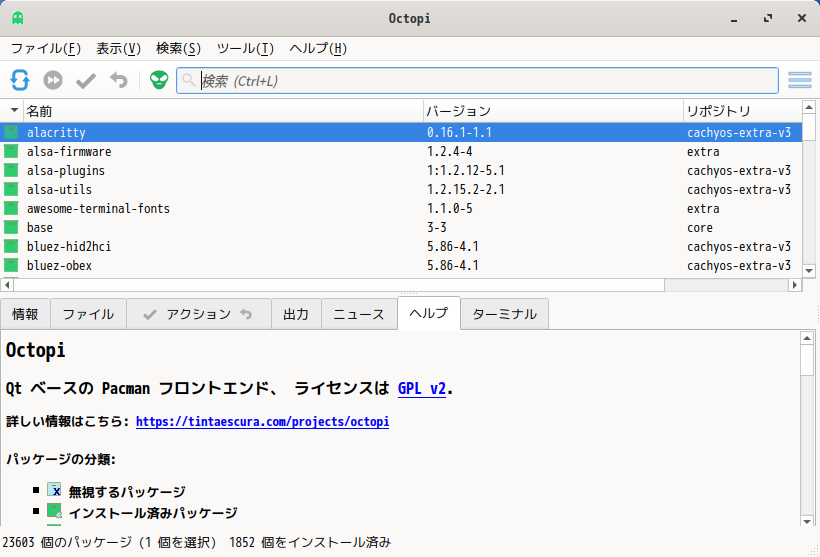Click version 1:1.2.12-5.1 cell
820x557 pixels.
coord(465,170)
